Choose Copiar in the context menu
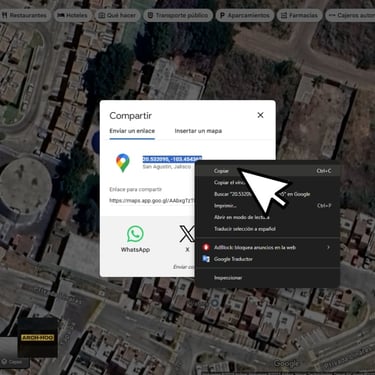The height and width of the screenshot is (375, 375). (x=267, y=171)
